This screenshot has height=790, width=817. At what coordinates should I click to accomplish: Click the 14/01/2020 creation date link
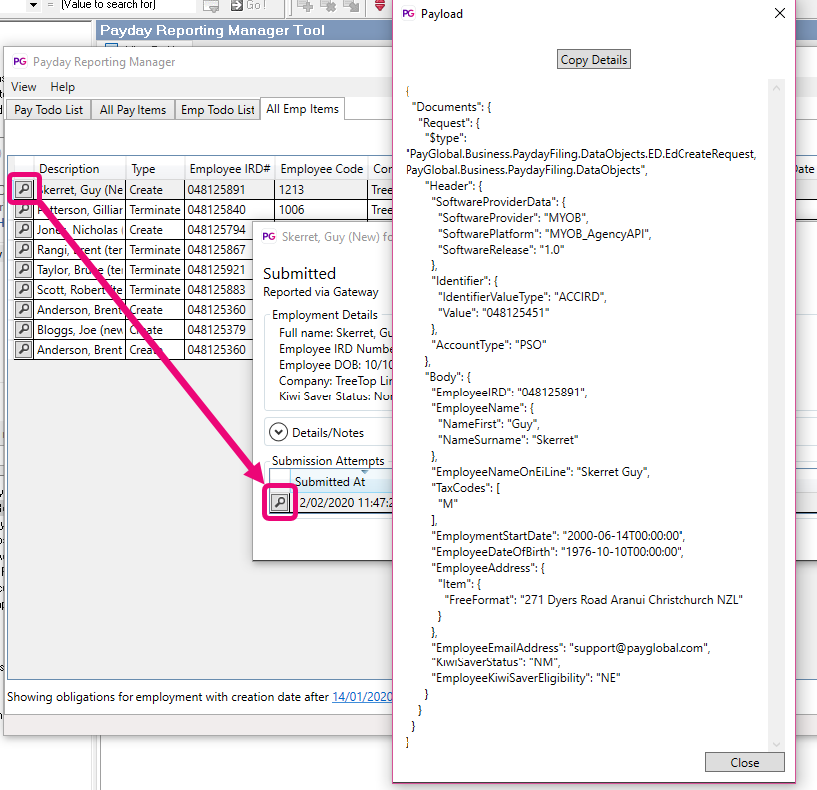362,696
